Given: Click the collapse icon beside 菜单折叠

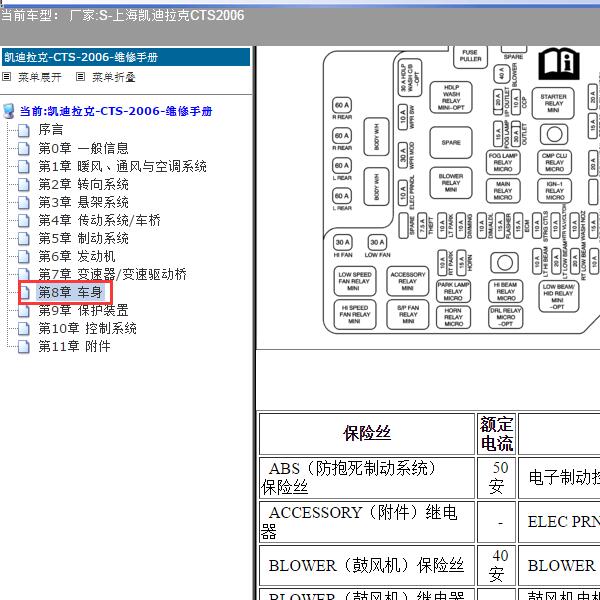Looking at the screenshot, I should point(80,77).
